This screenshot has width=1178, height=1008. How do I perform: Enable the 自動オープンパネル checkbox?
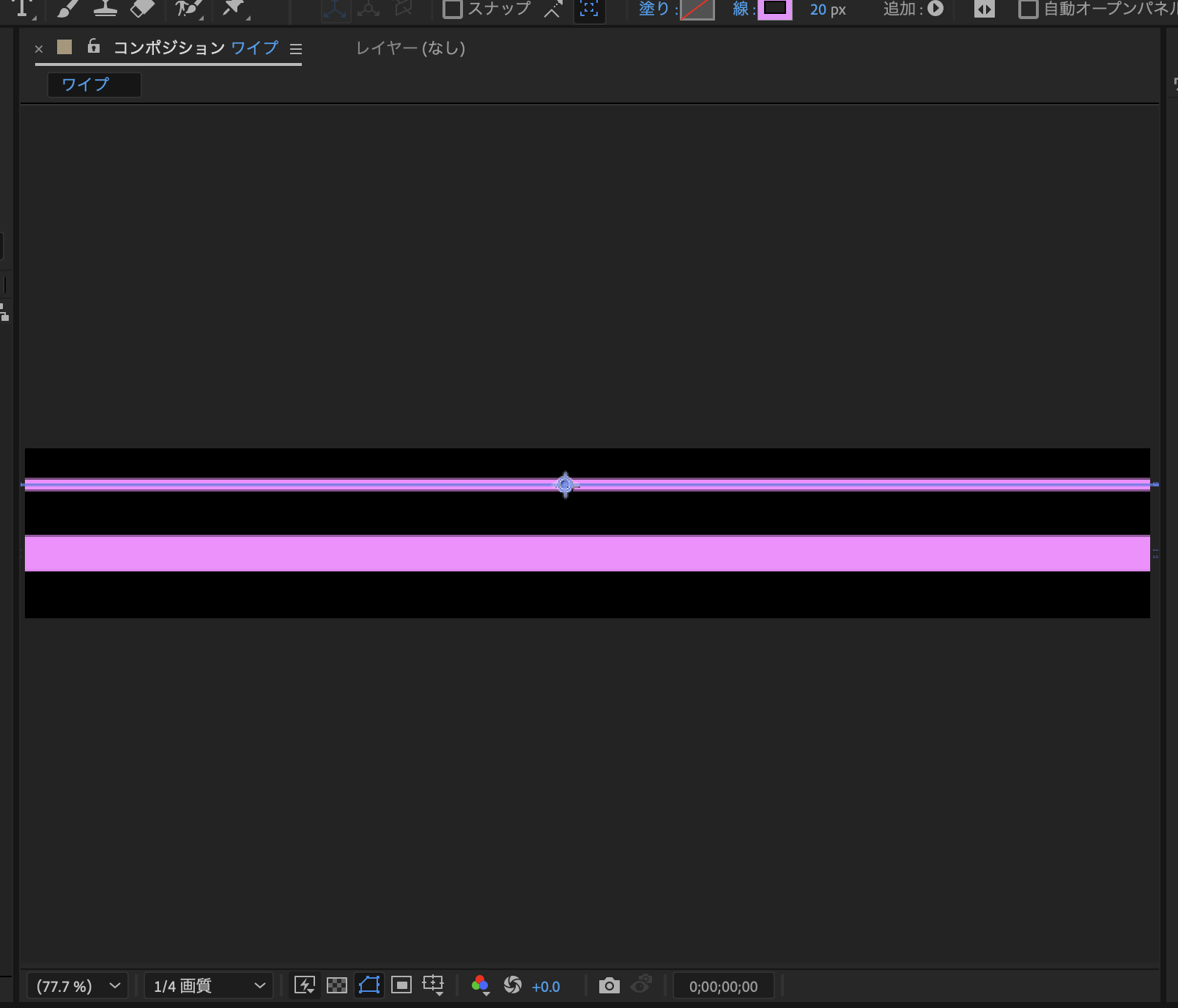[x=1029, y=10]
